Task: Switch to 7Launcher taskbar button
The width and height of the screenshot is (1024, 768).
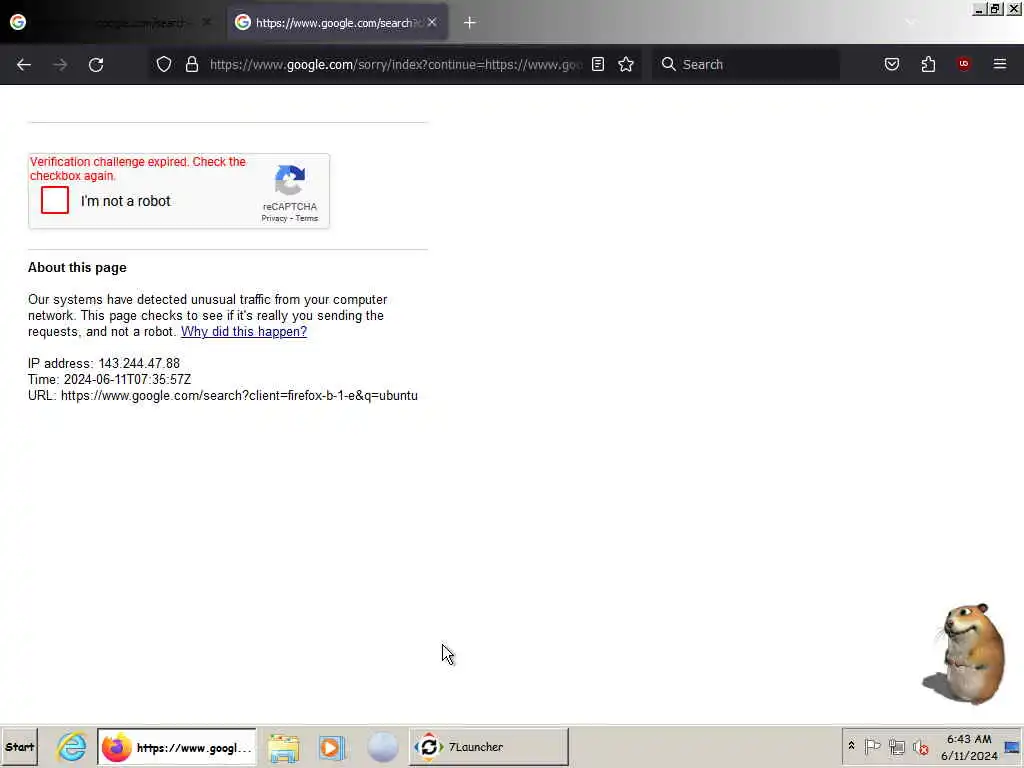Action: [x=488, y=747]
